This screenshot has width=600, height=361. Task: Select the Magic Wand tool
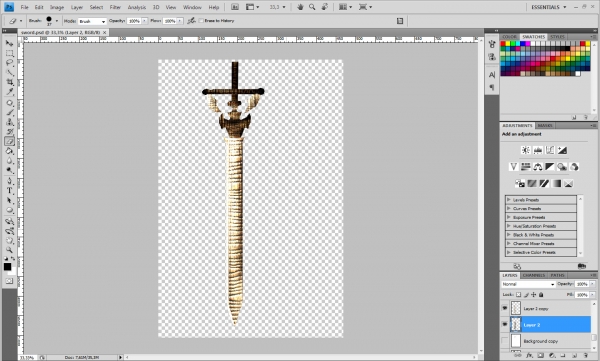coord(10,72)
